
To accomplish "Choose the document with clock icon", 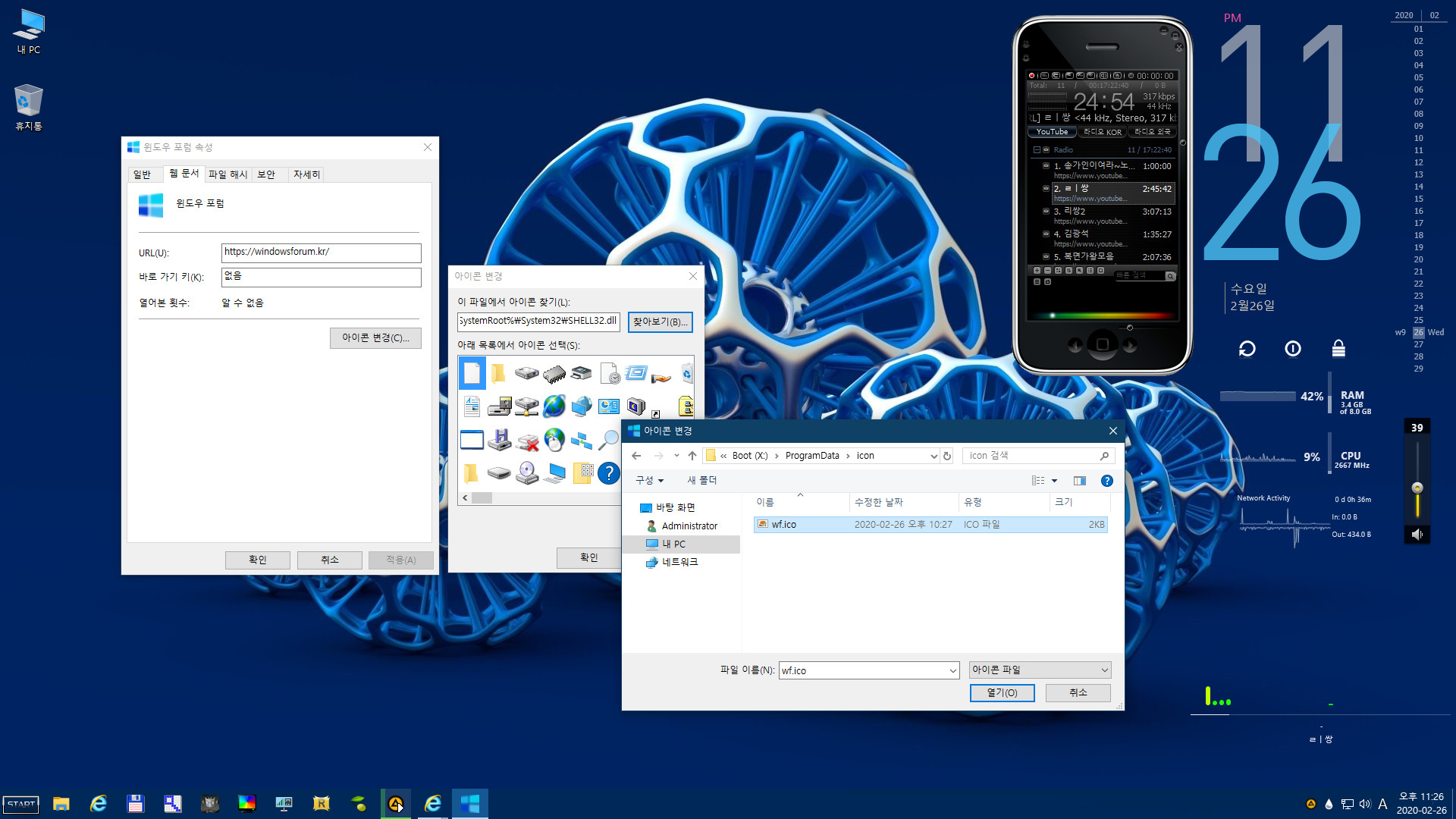I will 609,373.
